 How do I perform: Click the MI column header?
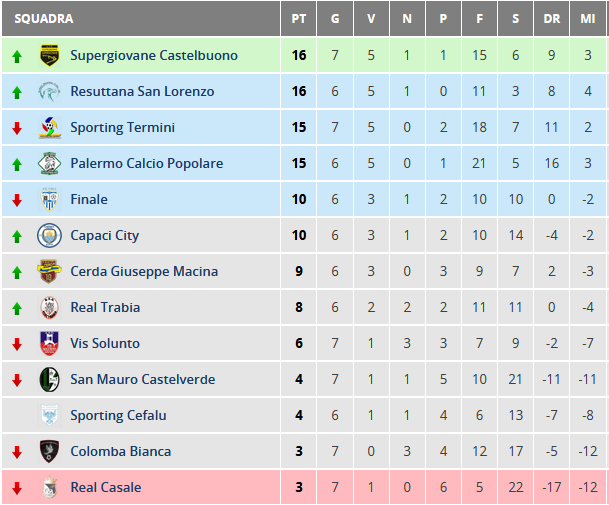coord(588,19)
